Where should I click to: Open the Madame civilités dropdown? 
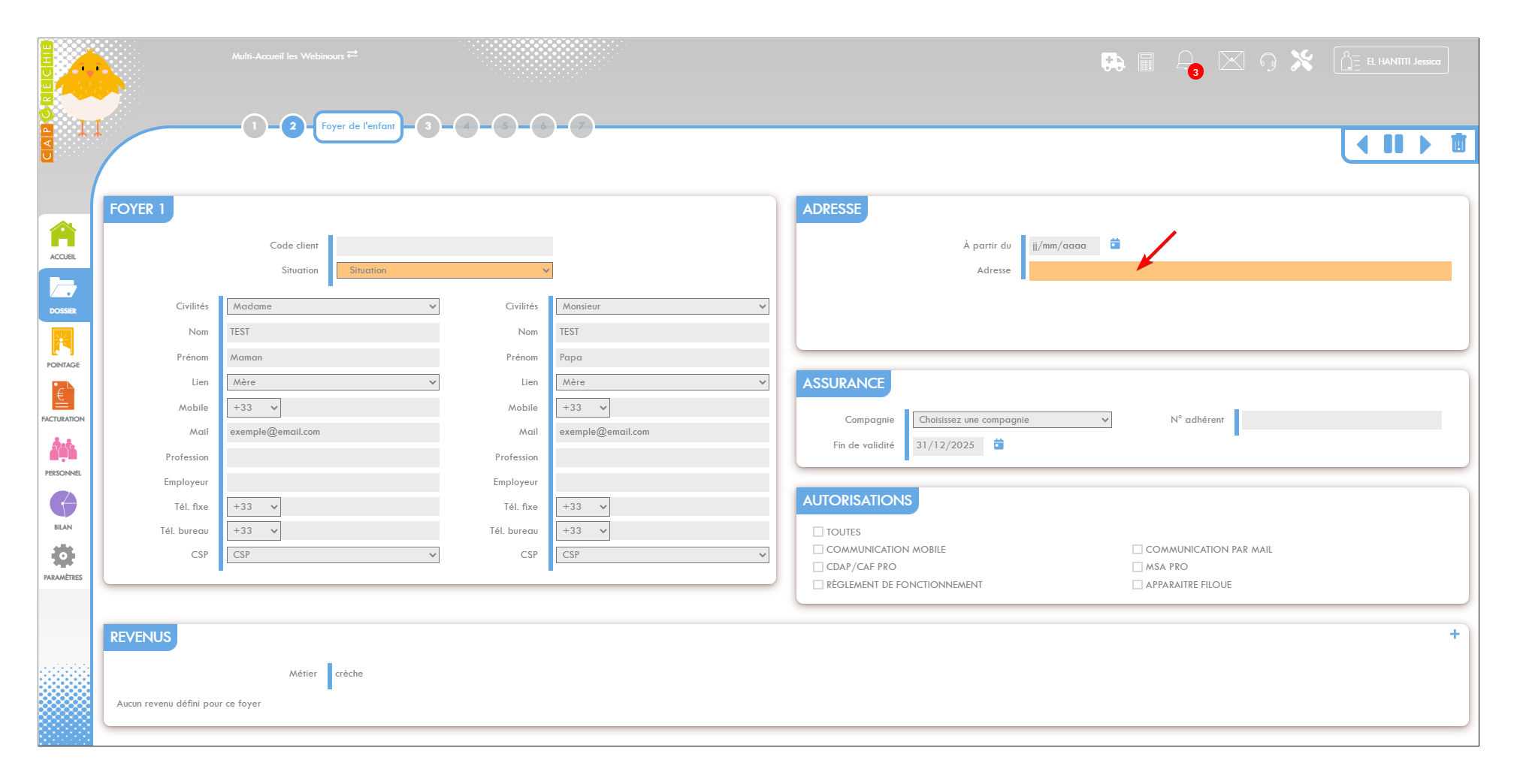[x=333, y=306]
